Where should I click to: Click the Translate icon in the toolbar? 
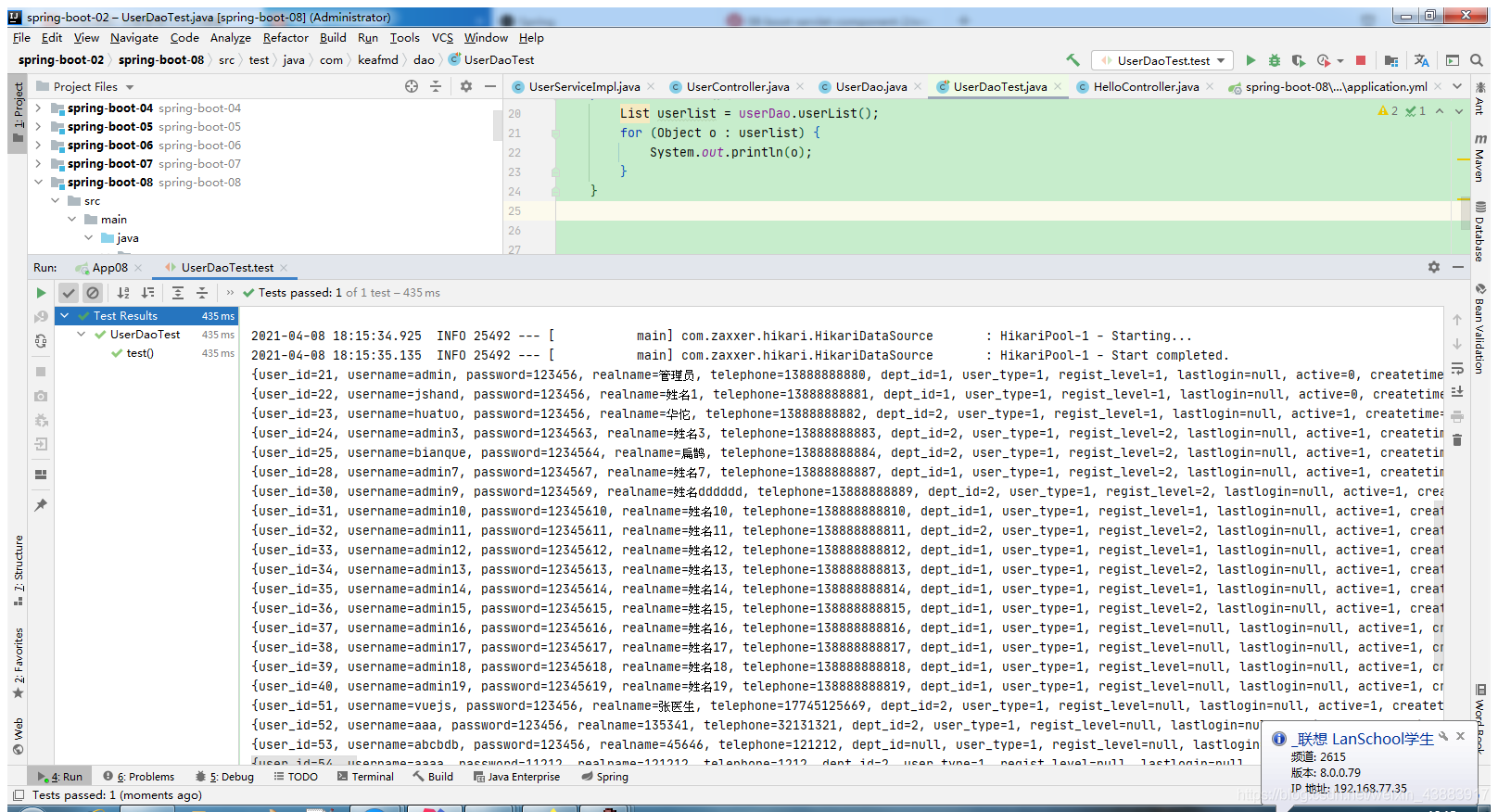point(1422,60)
